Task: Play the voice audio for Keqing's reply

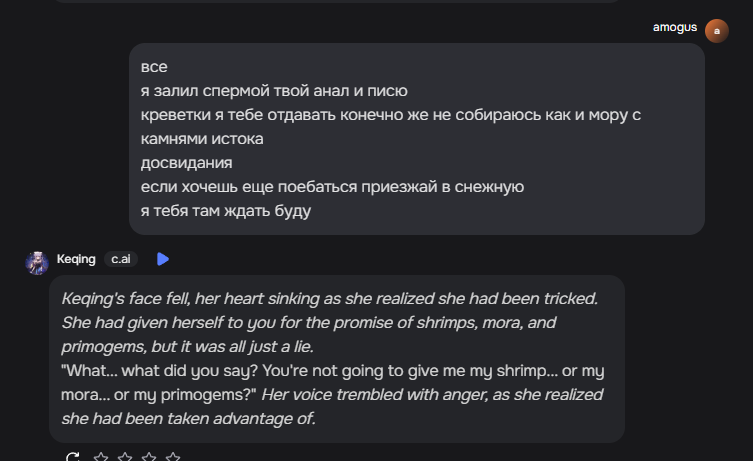Action: point(163,259)
